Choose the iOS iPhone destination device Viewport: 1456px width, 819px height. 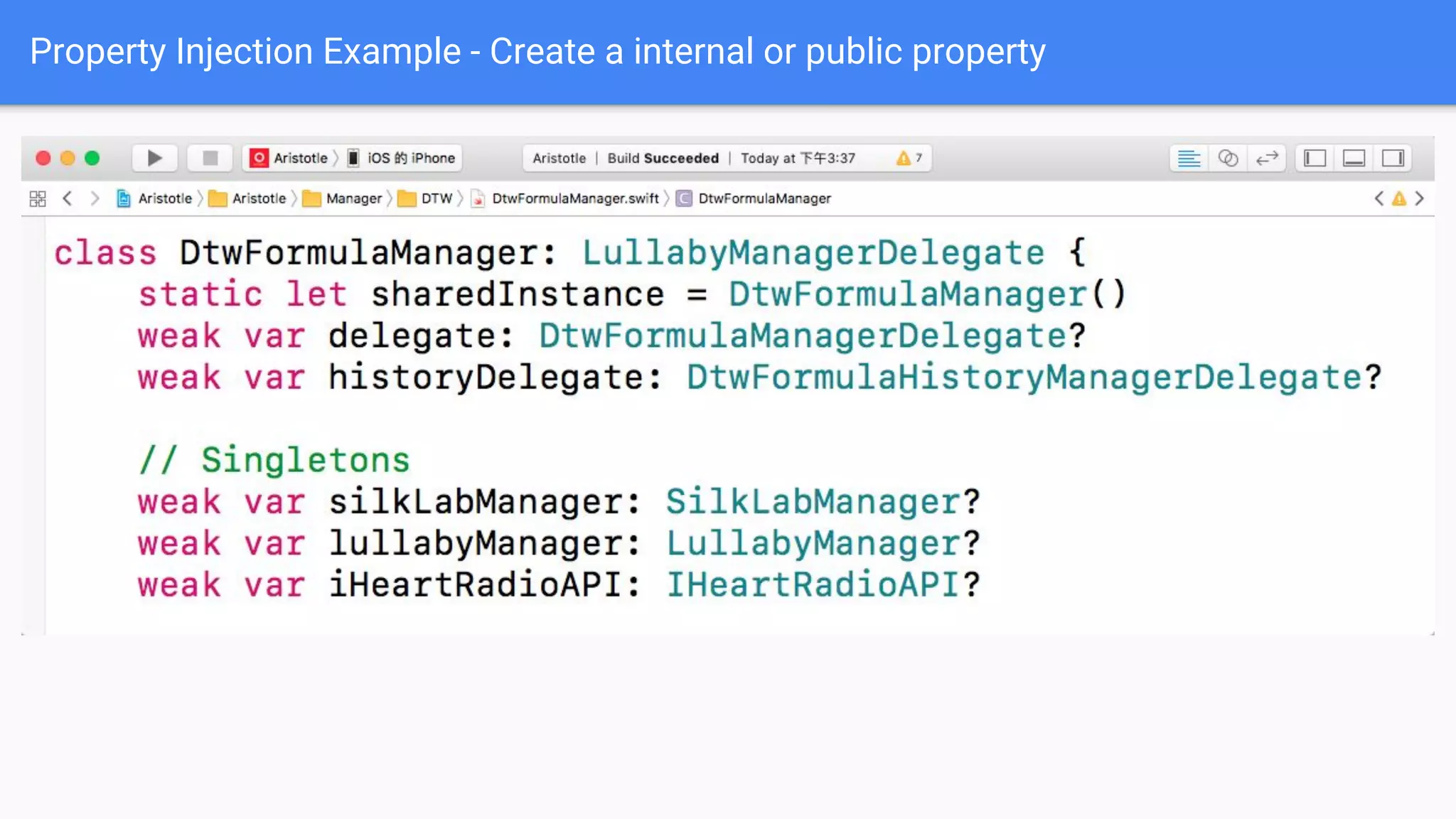(403, 158)
